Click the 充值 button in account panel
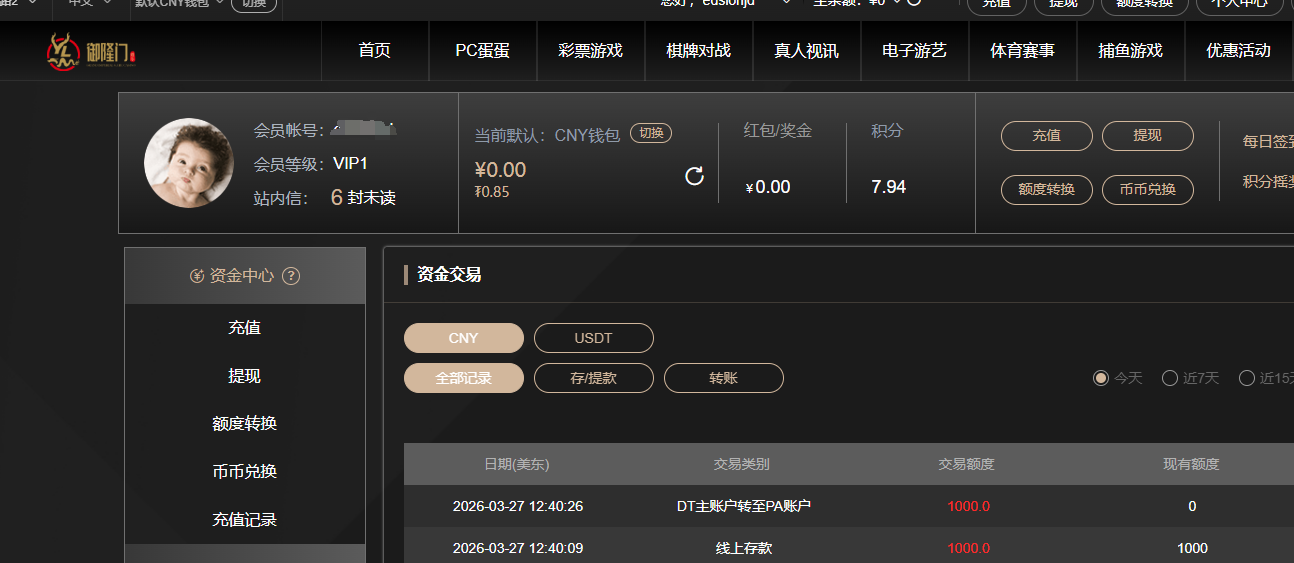Image resolution: width=1294 pixels, height=563 pixels. [x=1046, y=136]
